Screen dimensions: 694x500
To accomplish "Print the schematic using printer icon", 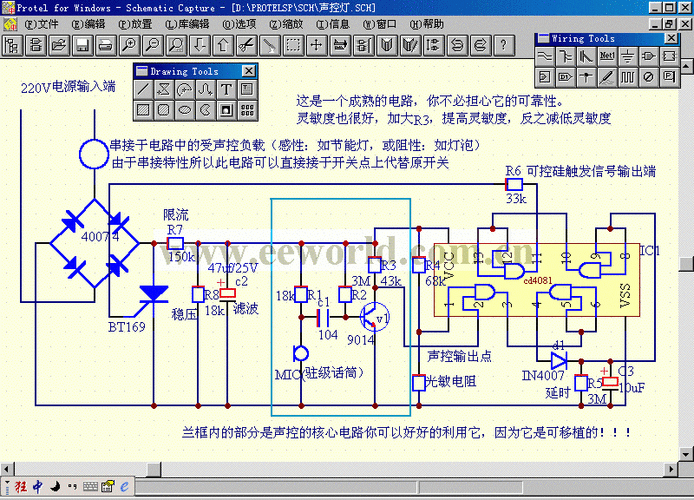I will [x=106, y=45].
